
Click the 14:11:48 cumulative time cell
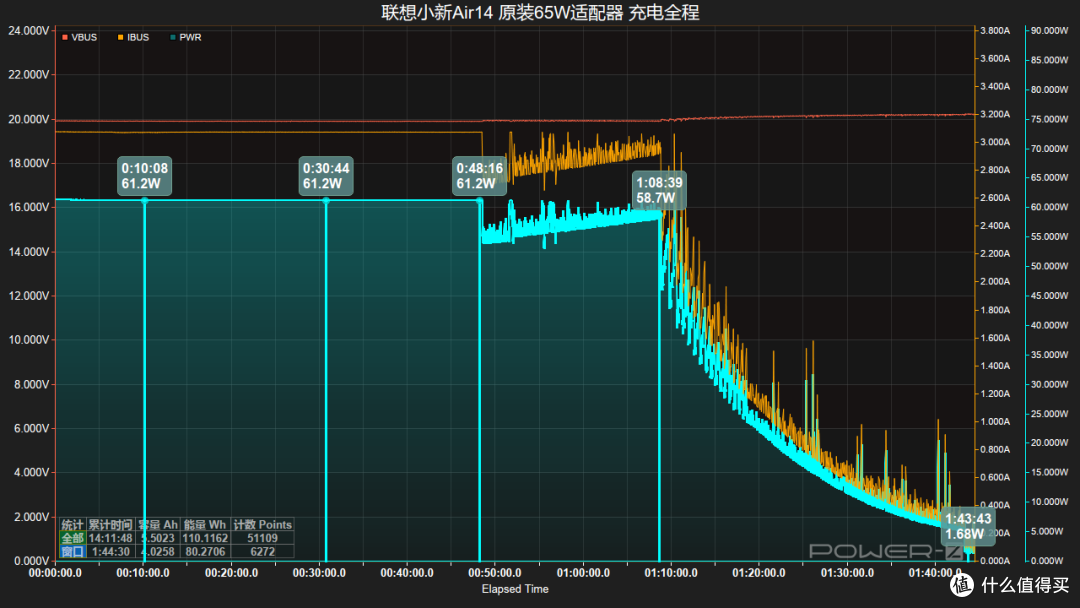(110, 538)
